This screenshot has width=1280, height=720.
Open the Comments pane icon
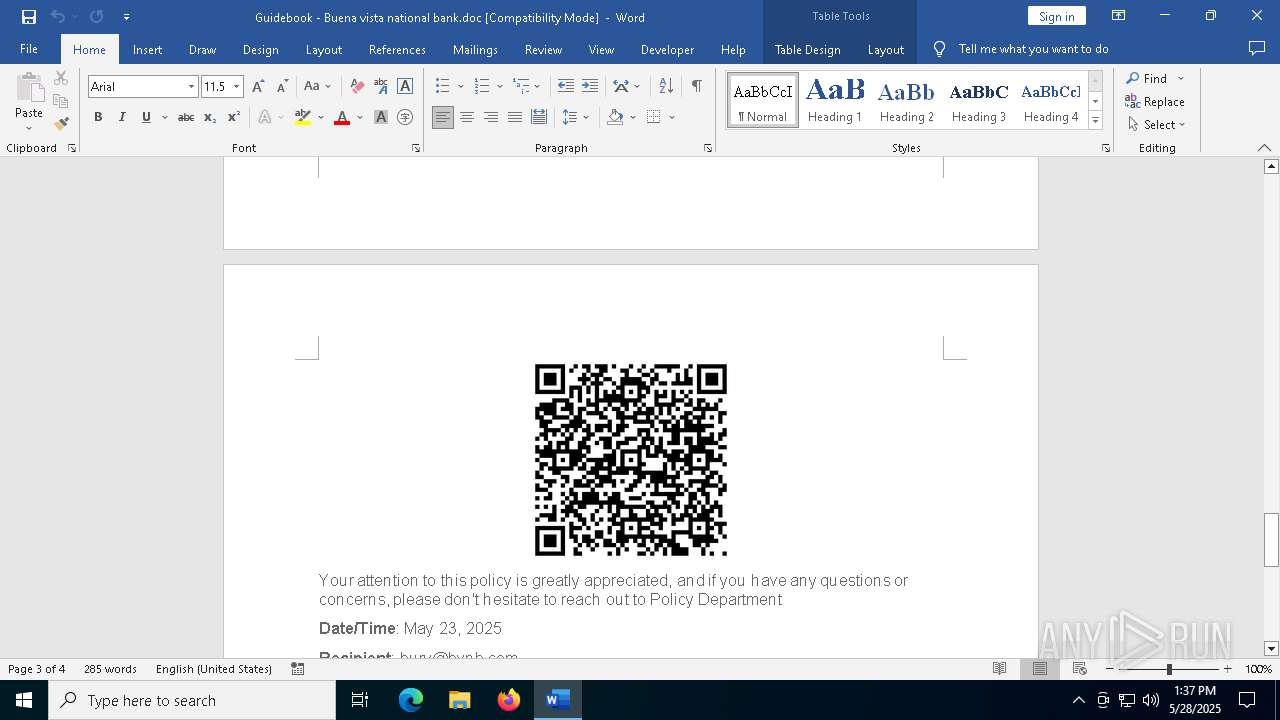[1257, 48]
